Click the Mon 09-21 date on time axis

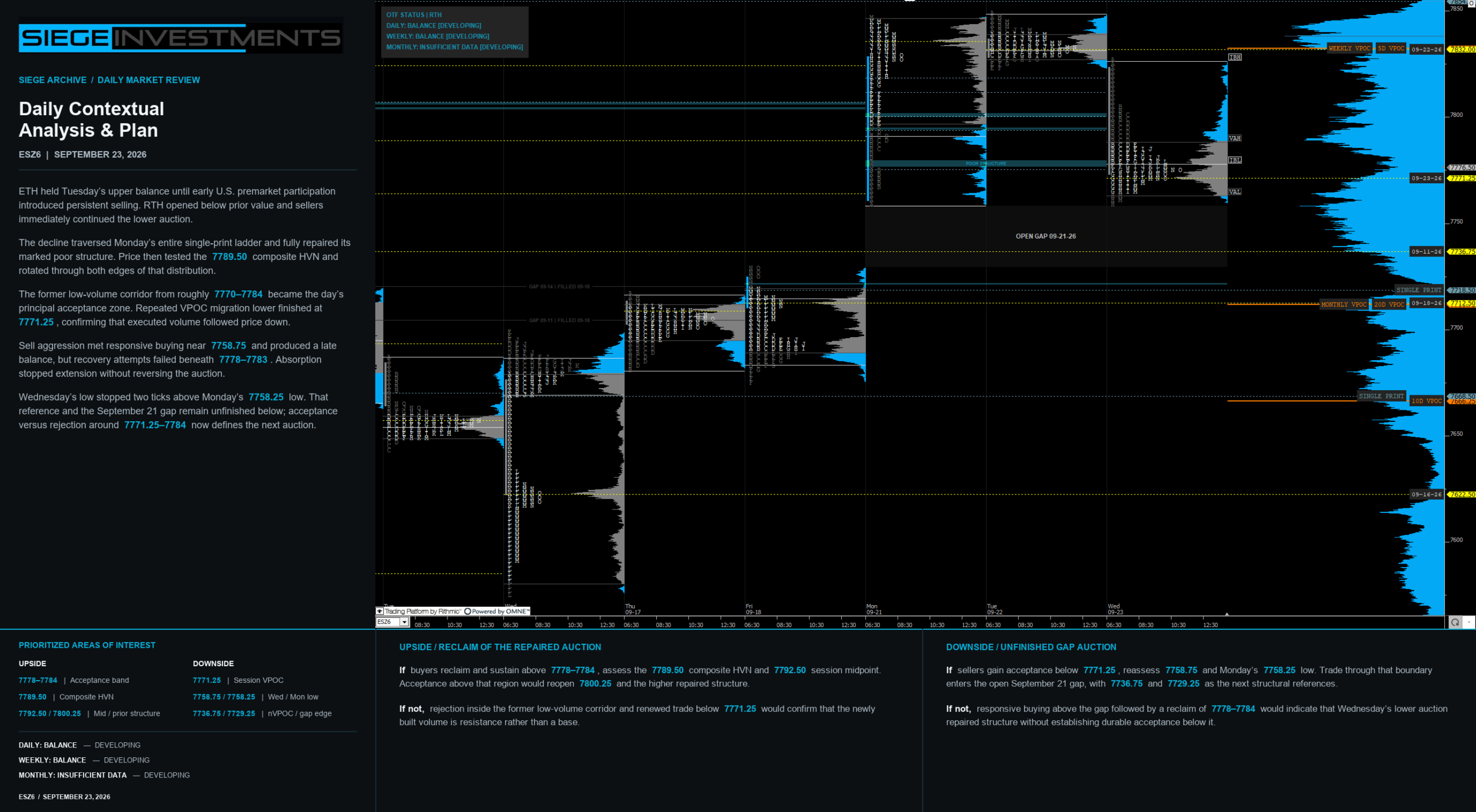[874, 609]
